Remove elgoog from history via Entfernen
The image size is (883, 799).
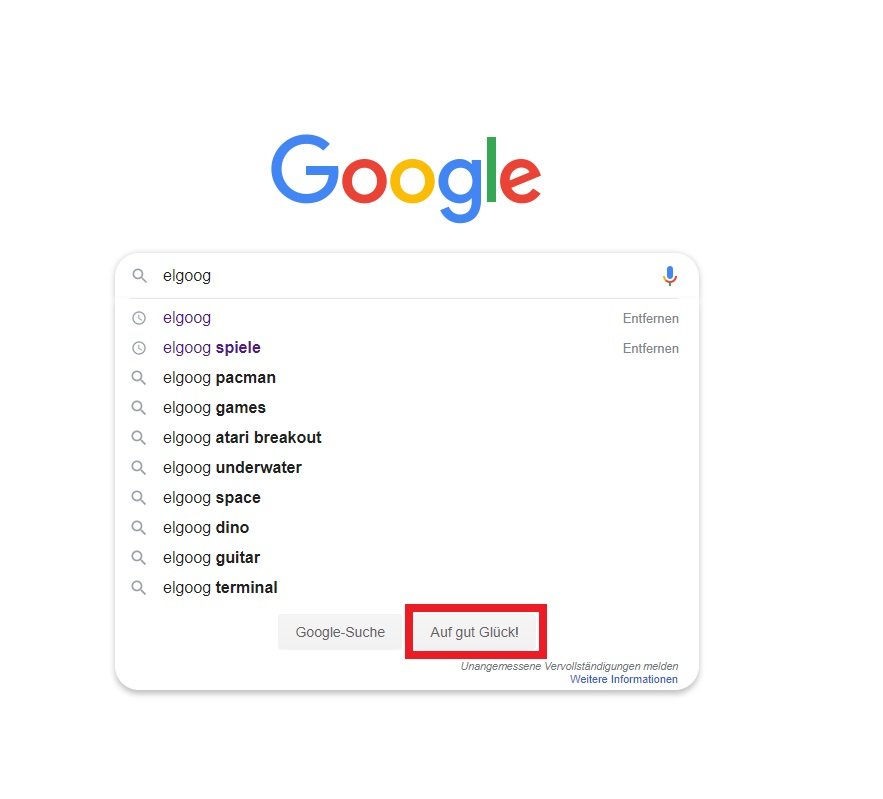(650, 318)
